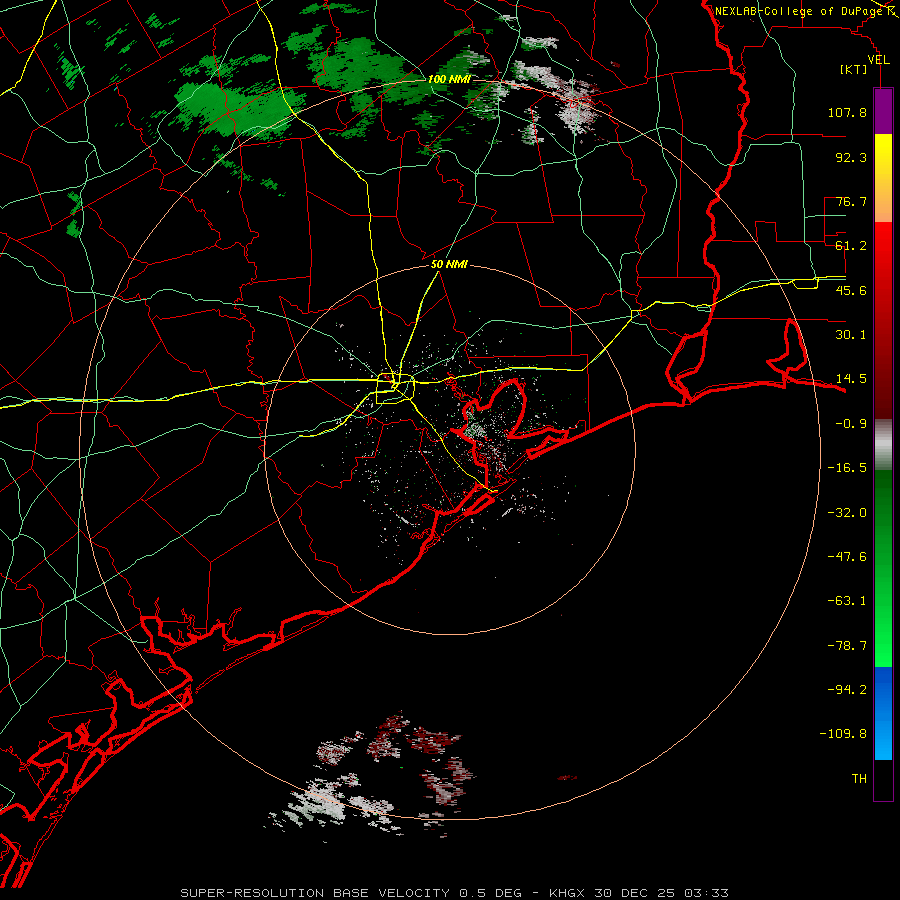Viewport: 900px width, 900px height.
Task: Click the -32.0 velocity scale value
Action: tap(847, 513)
